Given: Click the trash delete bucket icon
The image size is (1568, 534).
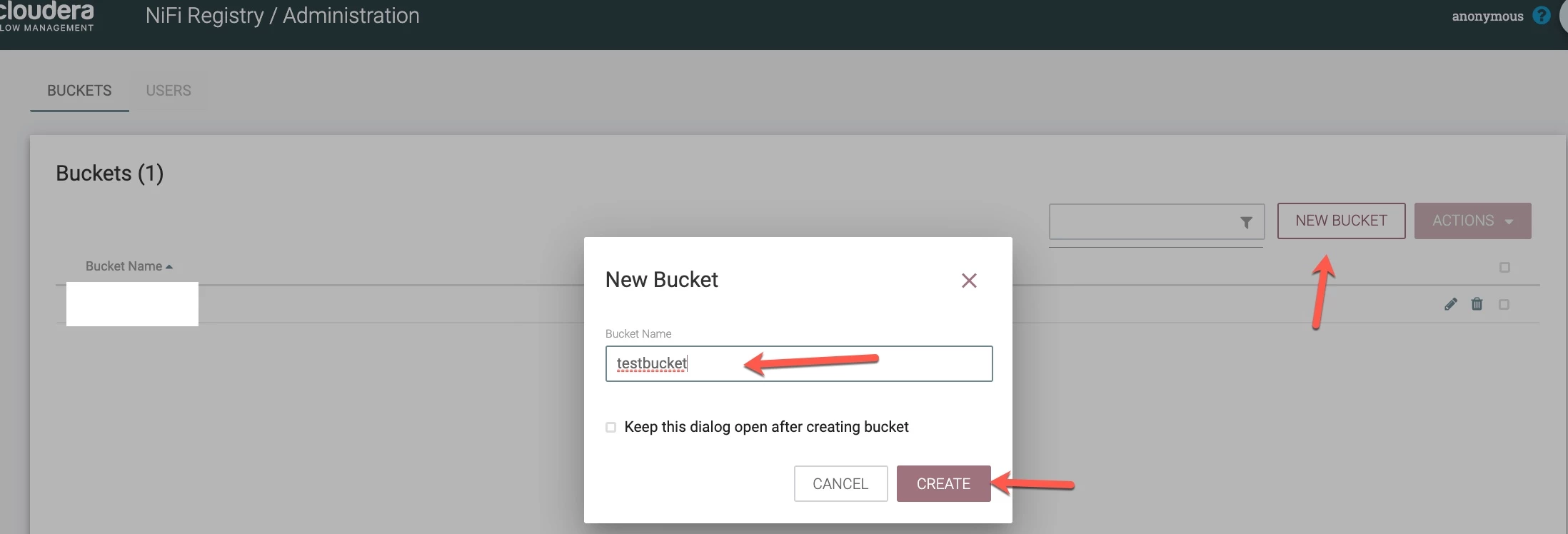Looking at the screenshot, I should 1477,304.
